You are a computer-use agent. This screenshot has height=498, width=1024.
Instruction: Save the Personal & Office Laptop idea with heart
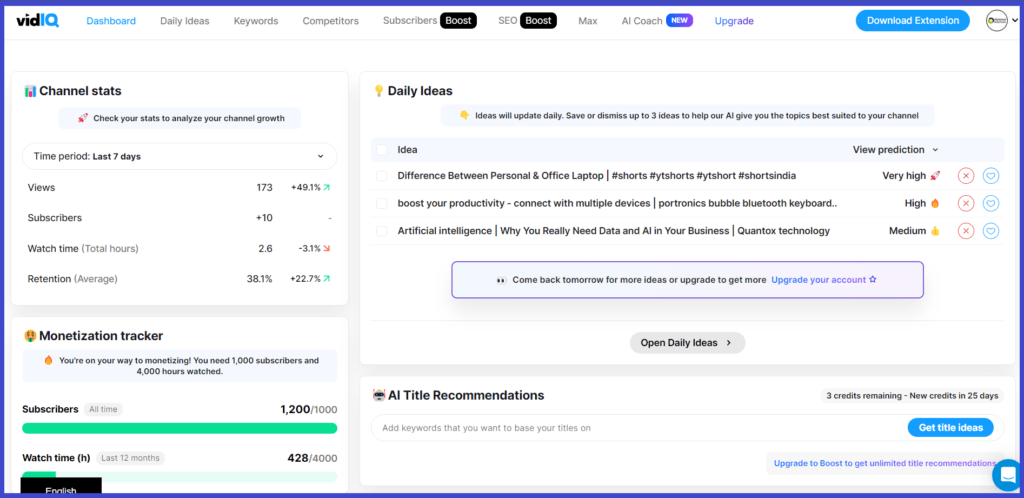(991, 176)
